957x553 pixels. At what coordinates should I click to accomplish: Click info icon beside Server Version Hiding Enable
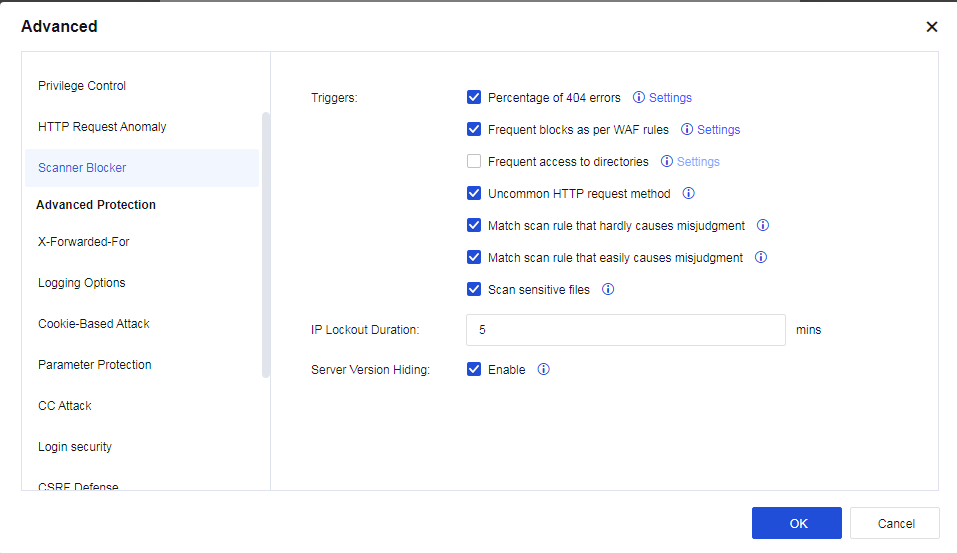[x=543, y=370]
